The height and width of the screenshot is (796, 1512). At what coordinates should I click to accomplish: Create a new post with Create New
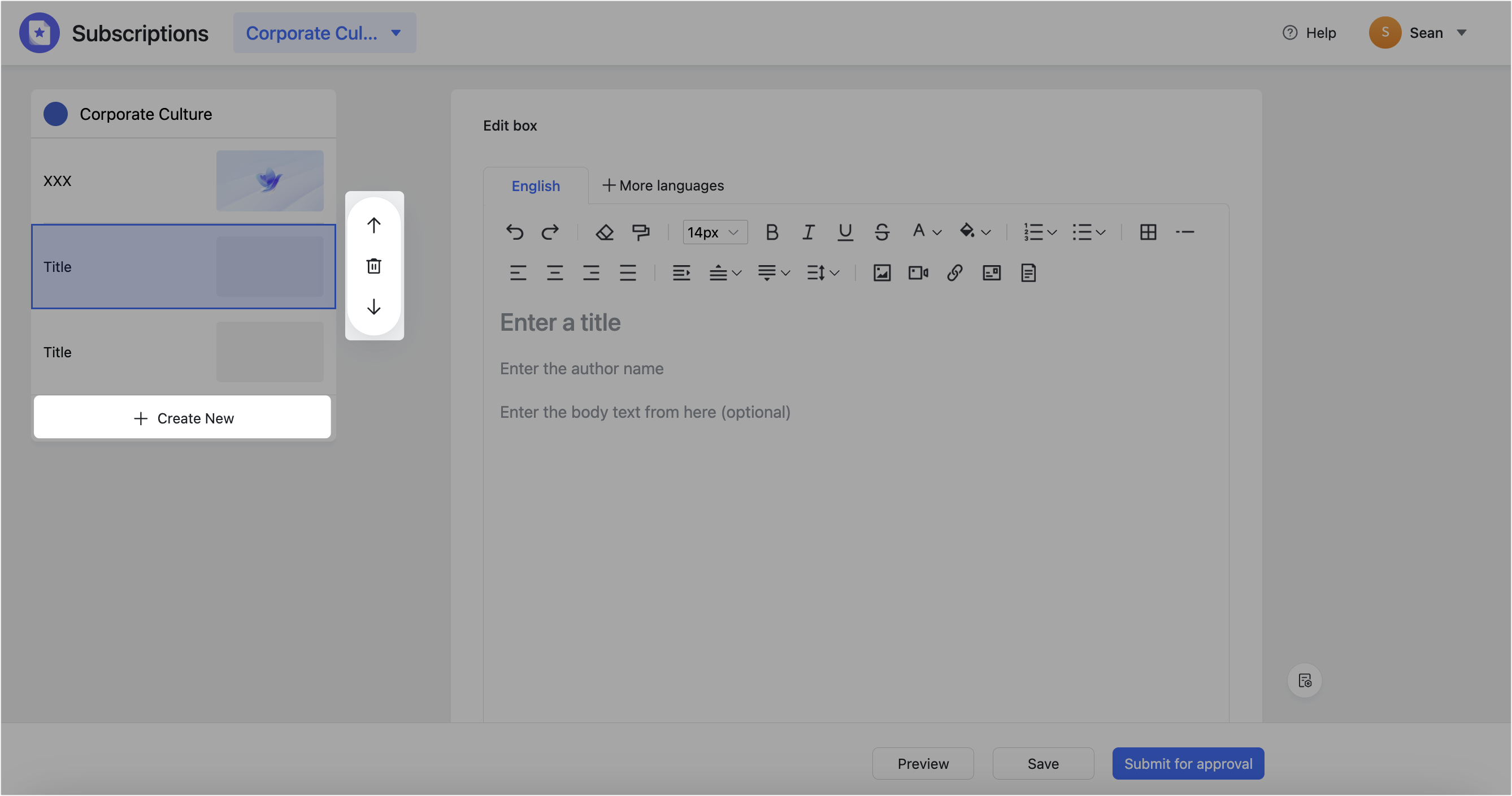pos(183,418)
